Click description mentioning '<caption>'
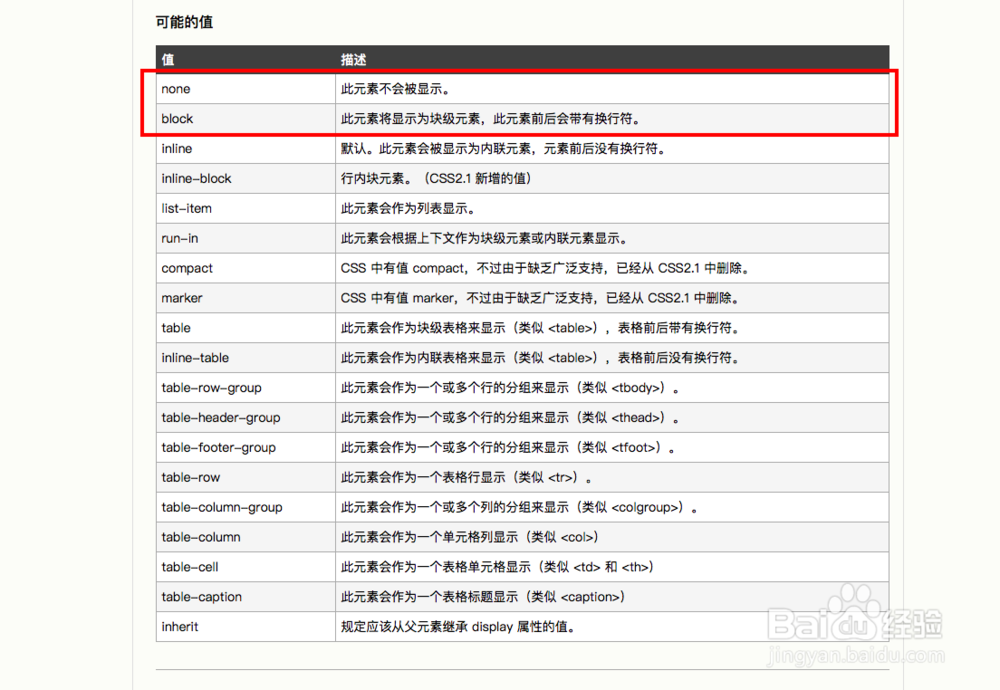Viewport: 1000px width, 690px height. pos(483,598)
